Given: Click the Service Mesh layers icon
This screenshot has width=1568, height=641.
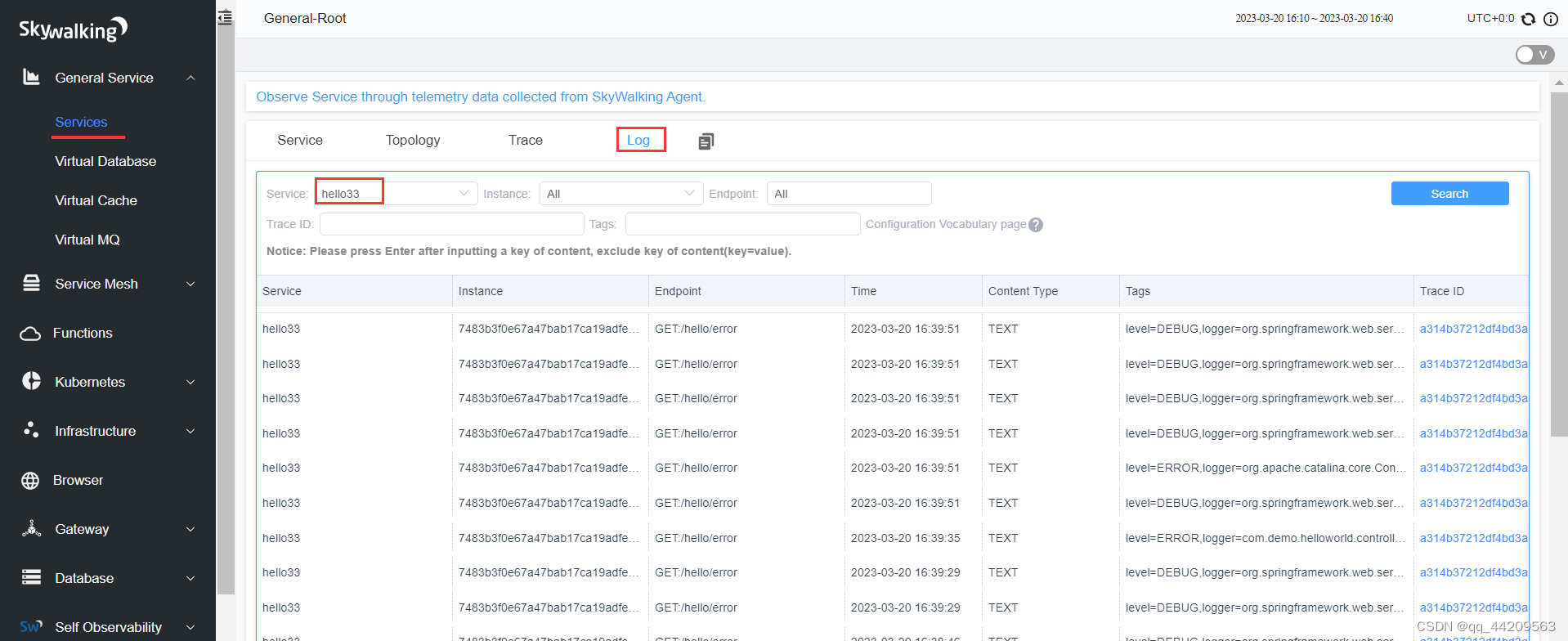Looking at the screenshot, I should pyautogui.click(x=31, y=284).
